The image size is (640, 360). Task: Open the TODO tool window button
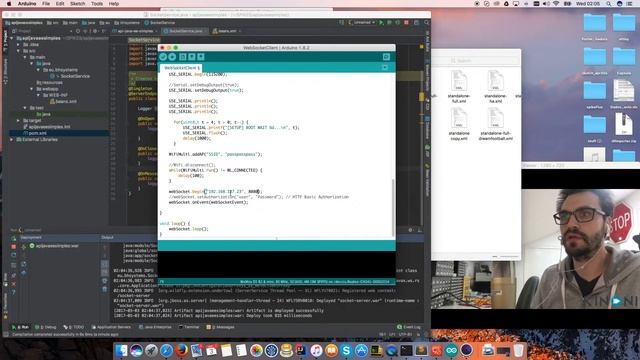coord(73,327)
